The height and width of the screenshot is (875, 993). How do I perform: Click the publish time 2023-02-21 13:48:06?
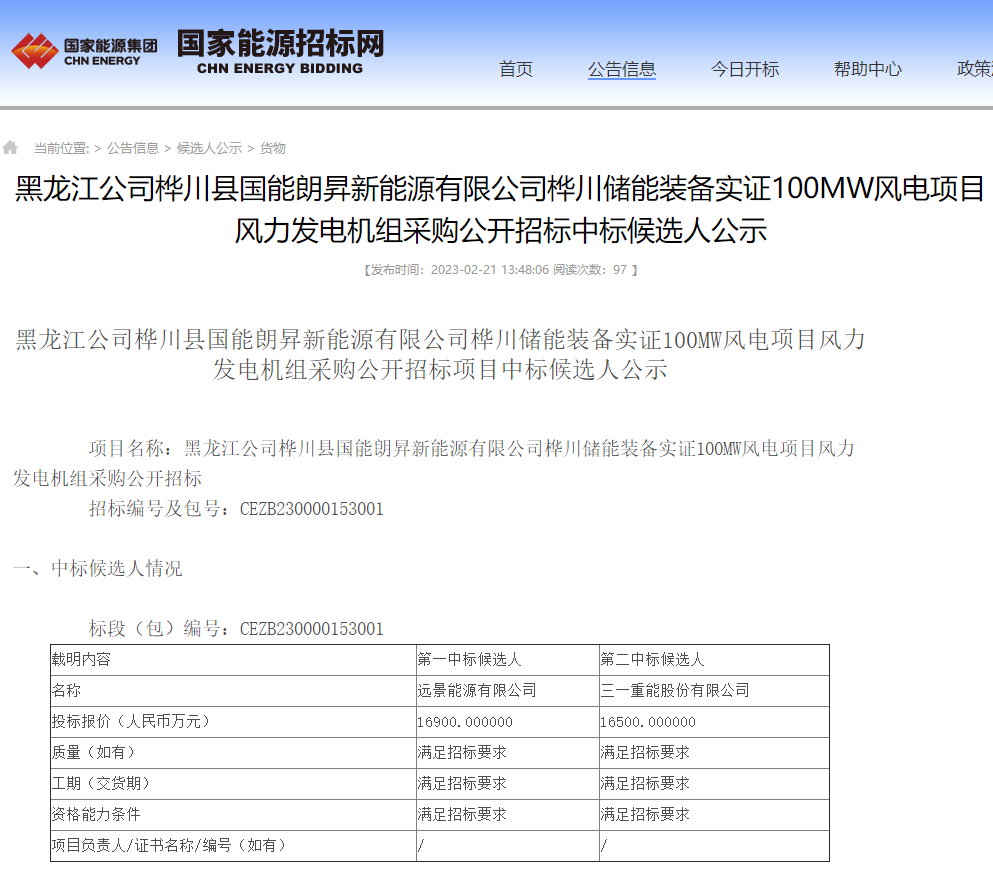[490, 270]
